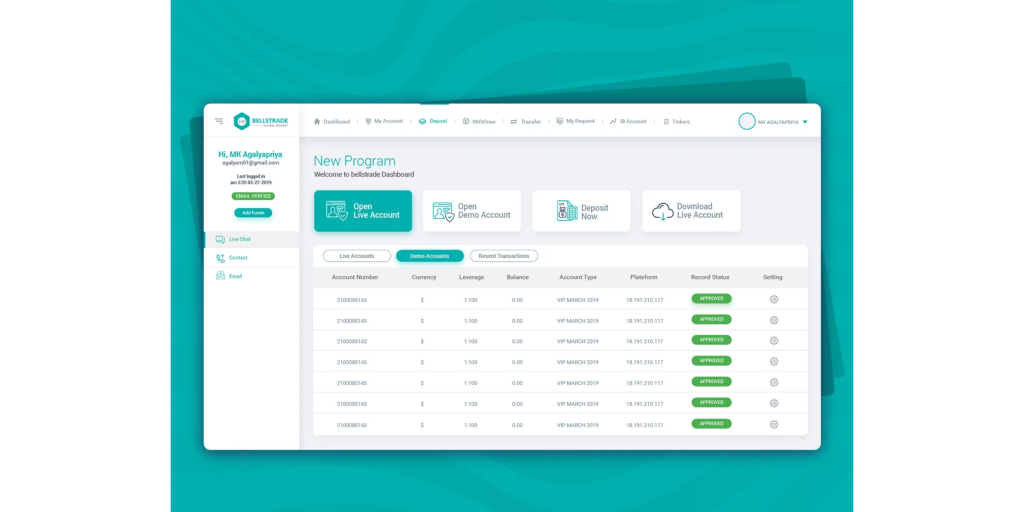This screenshot has width=1024, height=512.
Task: Open the Email sidebar item
Action: tap(251, 276)
